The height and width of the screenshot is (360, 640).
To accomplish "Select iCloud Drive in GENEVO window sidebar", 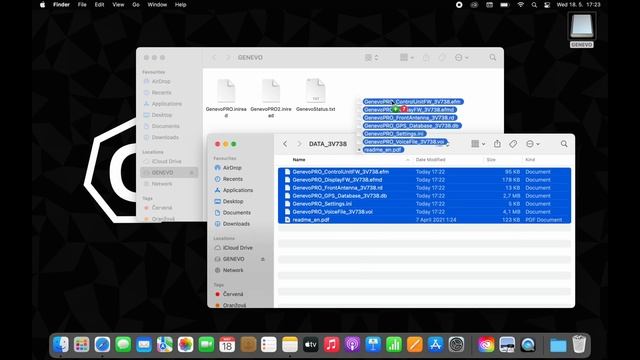I will pyautogui.click(x=162, y=162).
